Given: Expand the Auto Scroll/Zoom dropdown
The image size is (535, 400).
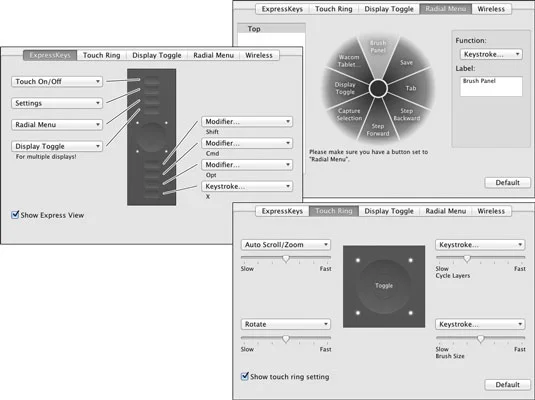Looking at the screenshot, I should (286, 245).
